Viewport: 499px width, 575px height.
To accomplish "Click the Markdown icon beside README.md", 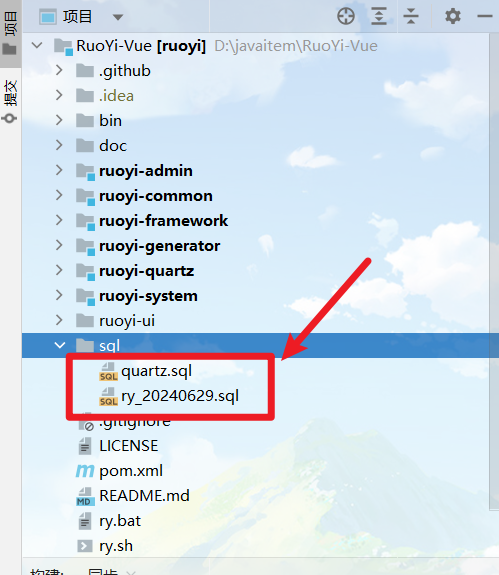I will coord(85,496).
